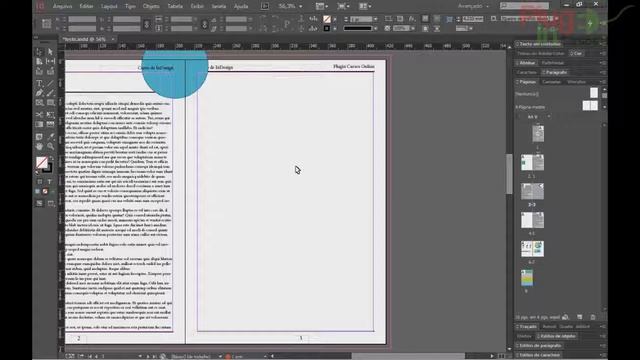Screen dimensions: 640x360
Task: Delete selected page with trash icon
Action: (593, 317)
